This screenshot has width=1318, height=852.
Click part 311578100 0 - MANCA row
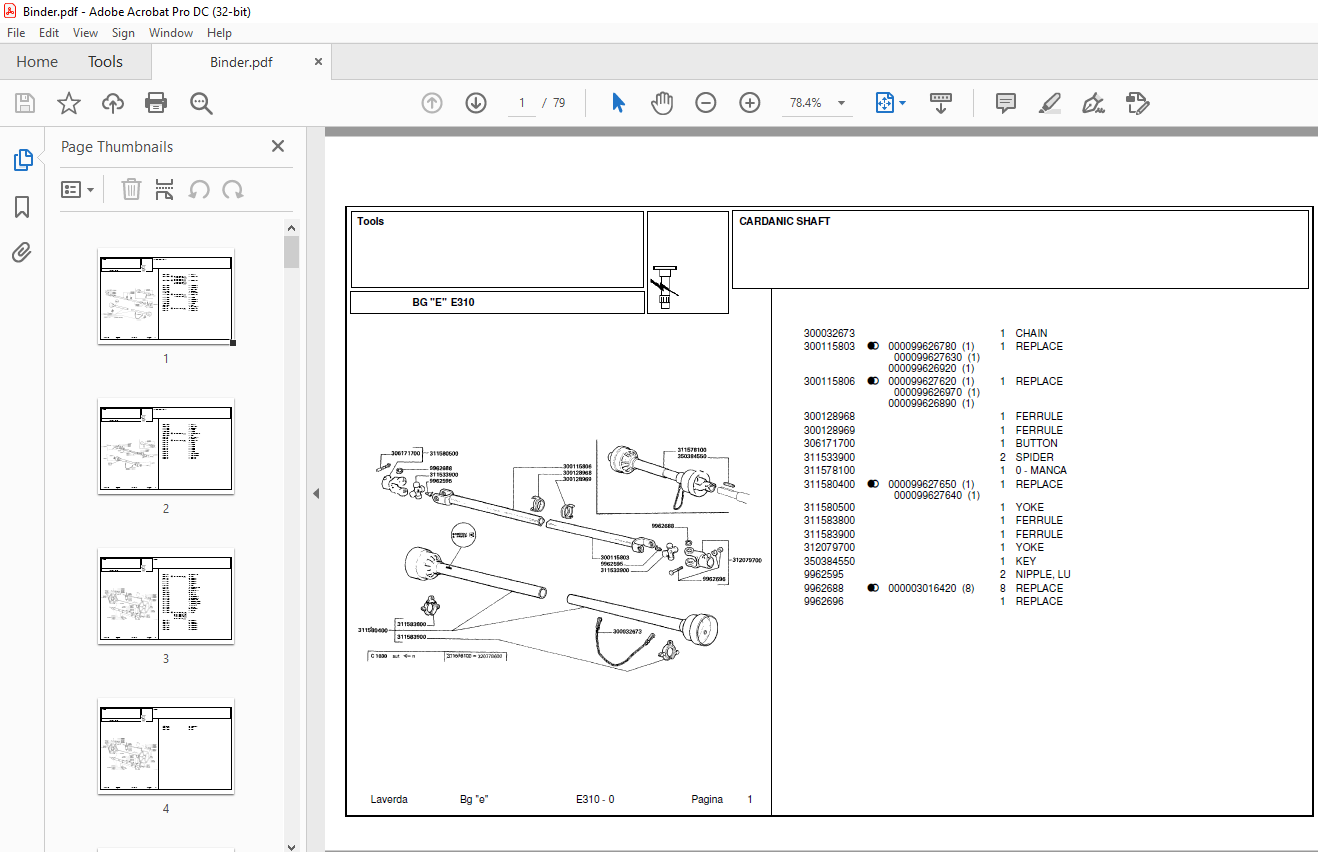pos(935,470)
